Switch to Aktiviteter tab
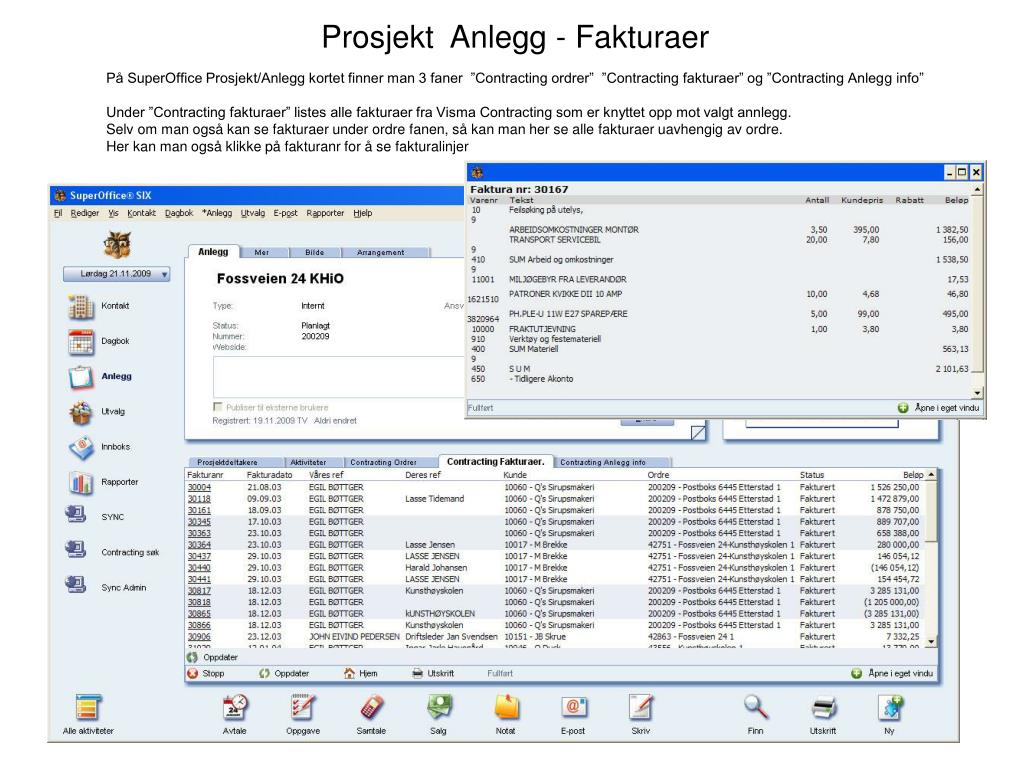This screenshot has height=768, width=1024. click(x=308, y=462)
